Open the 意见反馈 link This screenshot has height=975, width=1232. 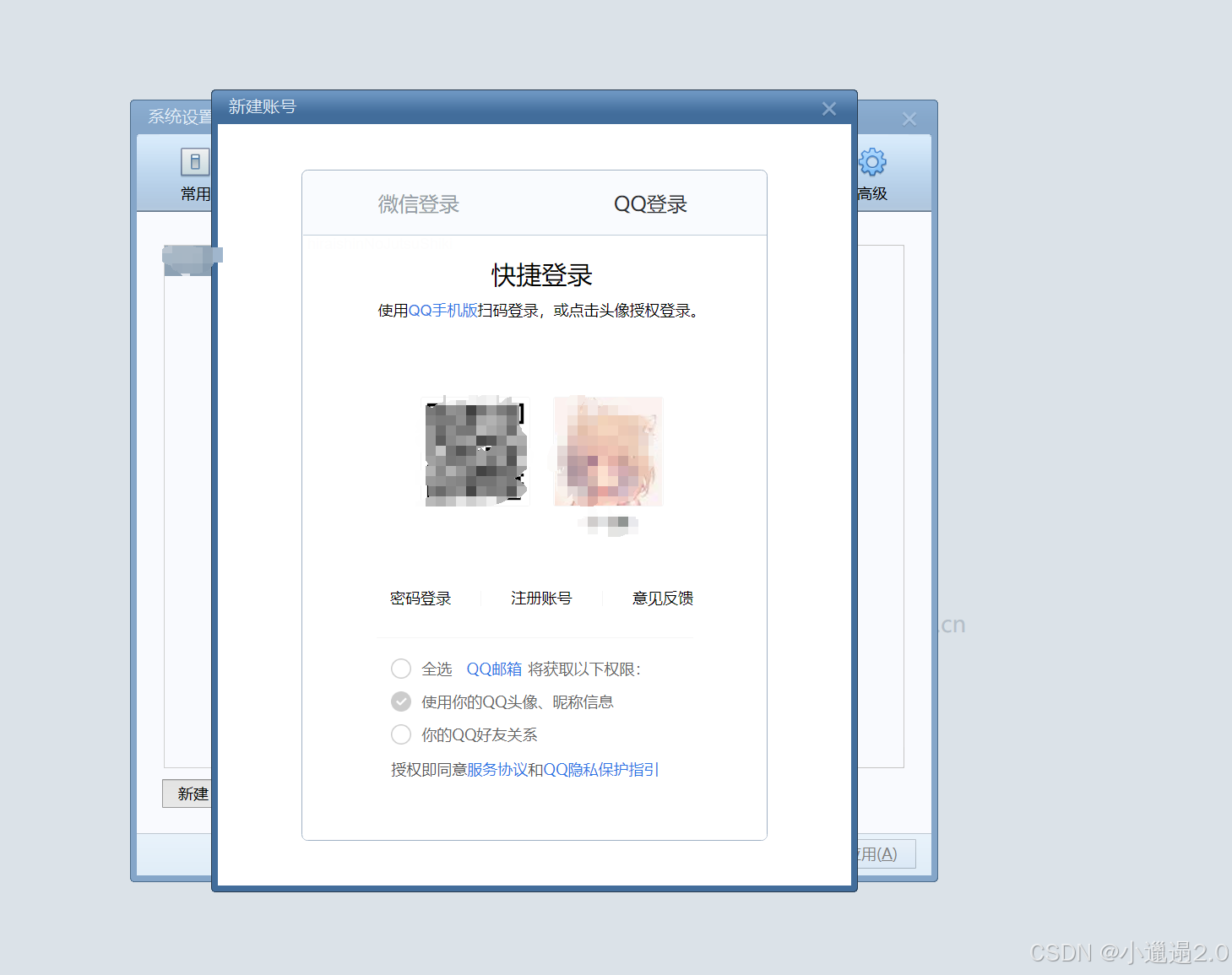[663, 599]
